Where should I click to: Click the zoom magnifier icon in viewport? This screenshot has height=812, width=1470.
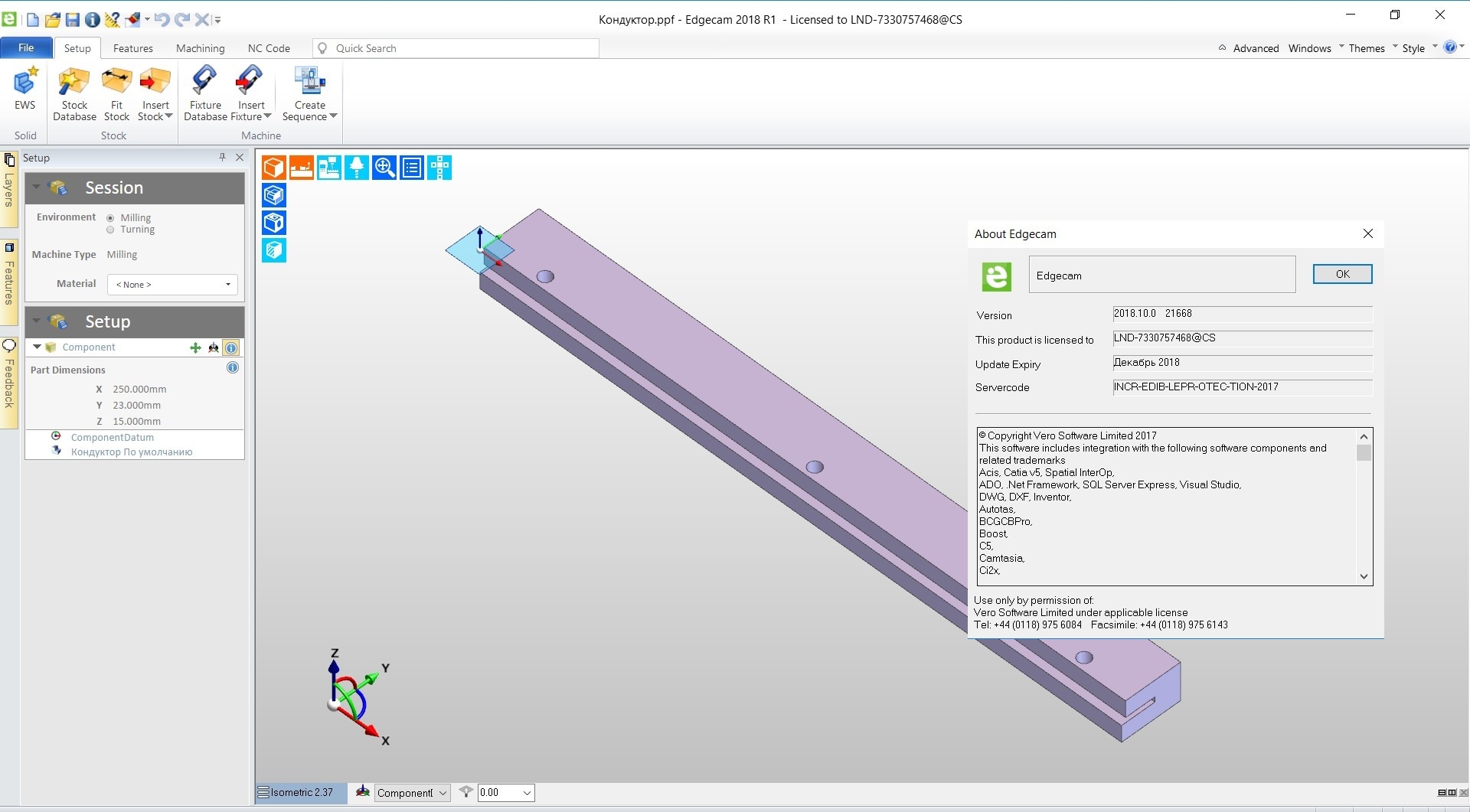point(384,168)
